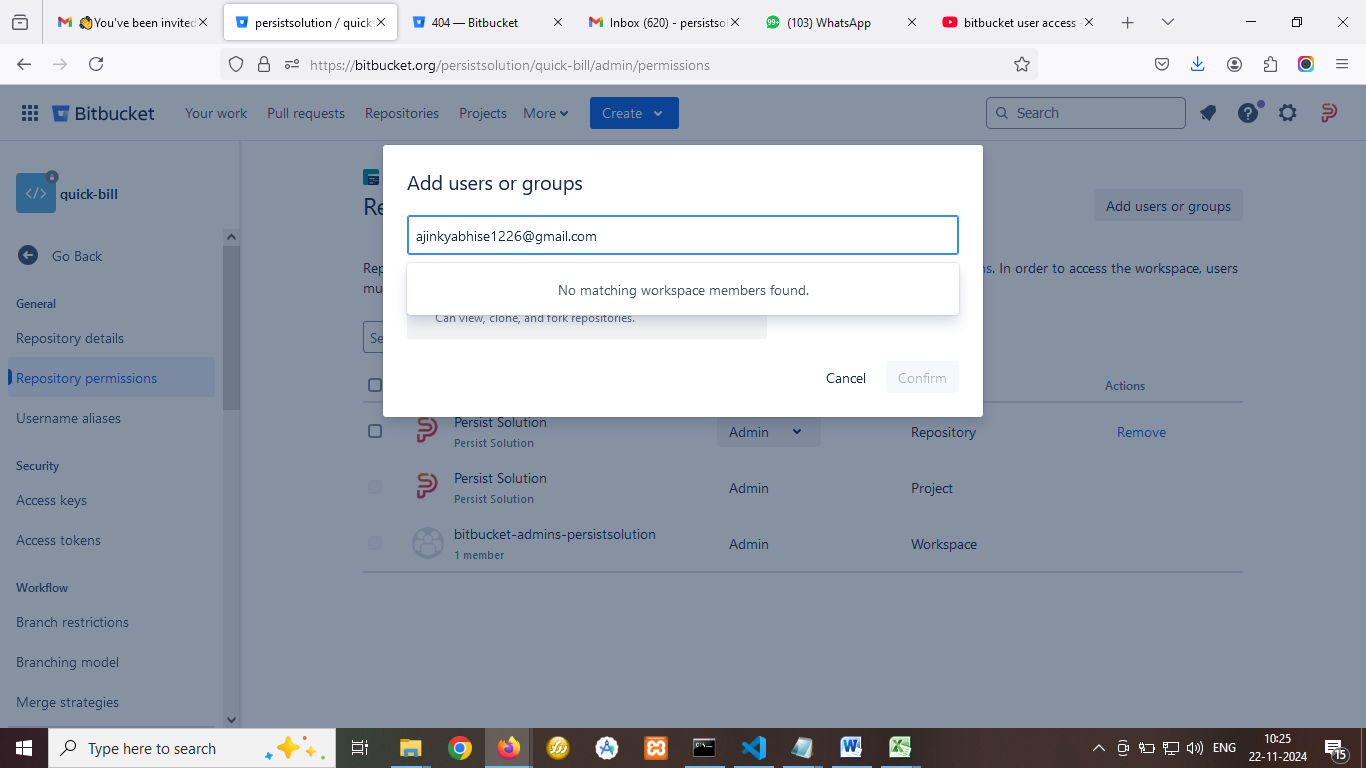The height and width of the screenshot is (768, 1366).
Task: Click the Go Back arrow icon
Action: coord(28,256)
